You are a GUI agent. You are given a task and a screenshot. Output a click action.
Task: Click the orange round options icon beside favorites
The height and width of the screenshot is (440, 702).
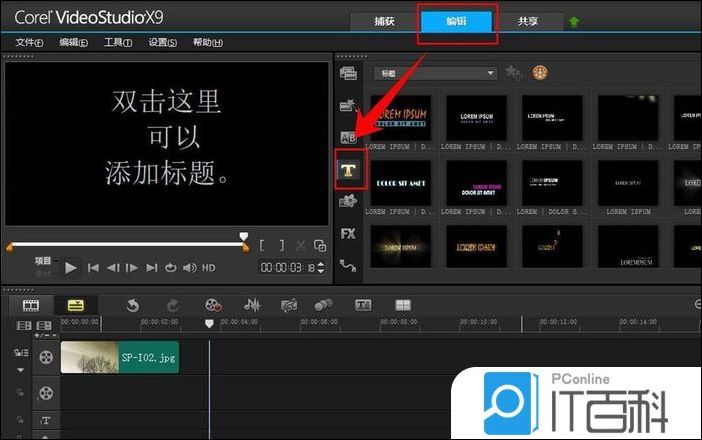pos(540,73)
